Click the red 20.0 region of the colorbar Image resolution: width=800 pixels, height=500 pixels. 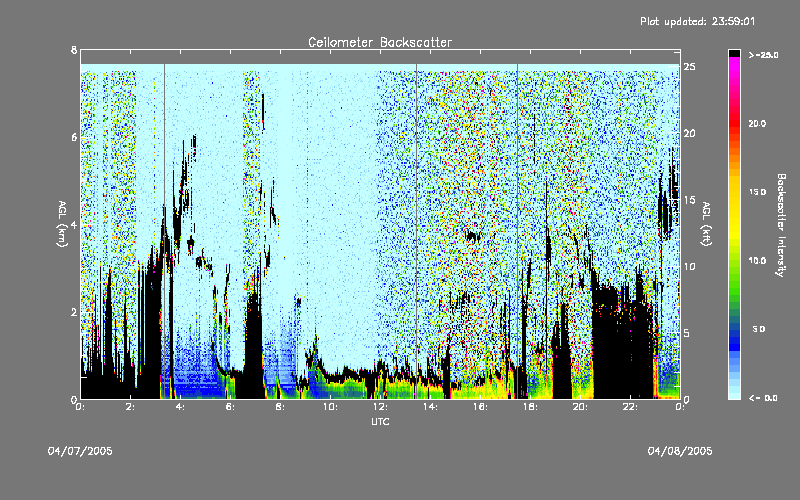point(735,124)
